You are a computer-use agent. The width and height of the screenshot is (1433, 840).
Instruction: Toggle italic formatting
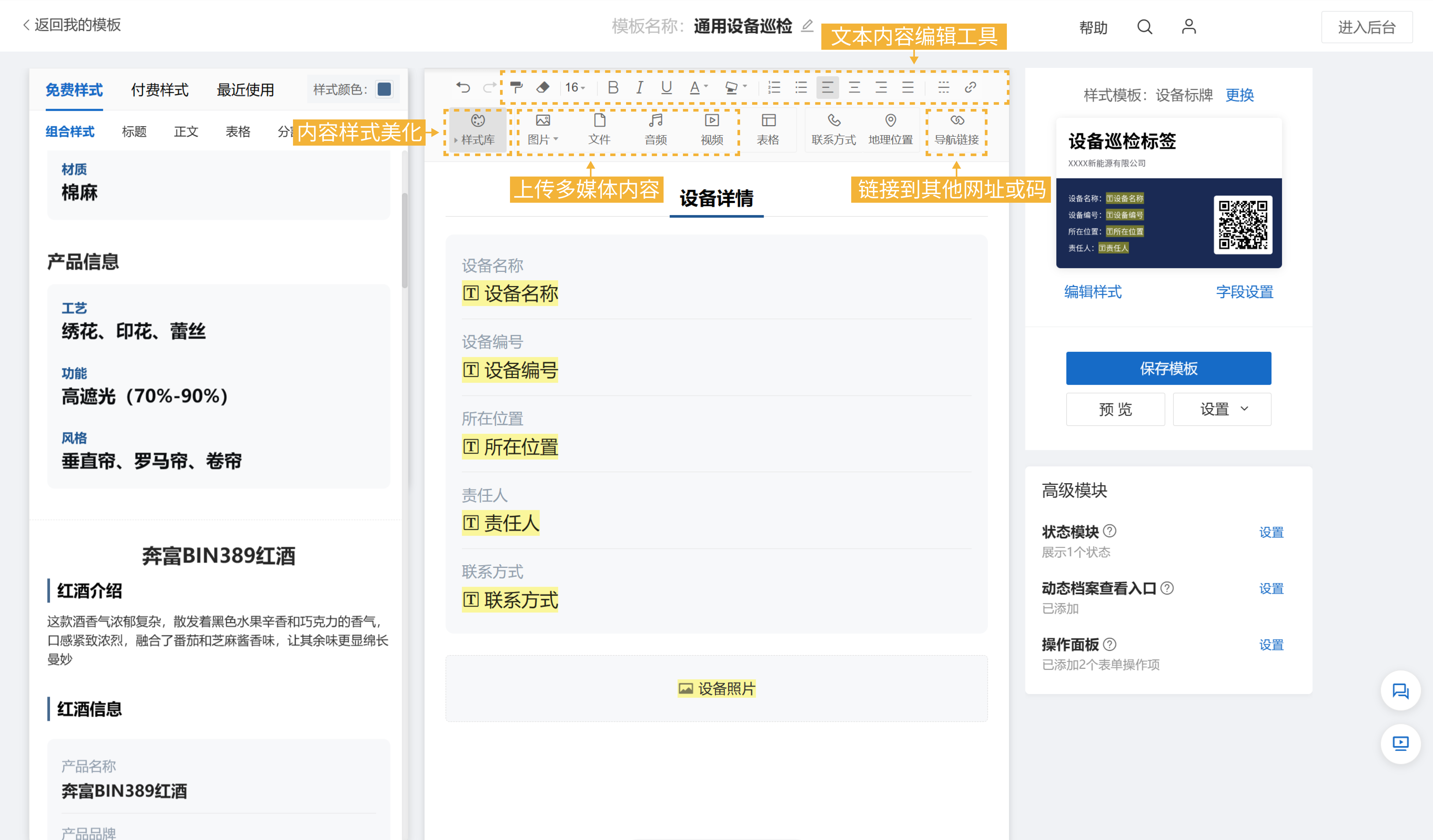[640, 87]
